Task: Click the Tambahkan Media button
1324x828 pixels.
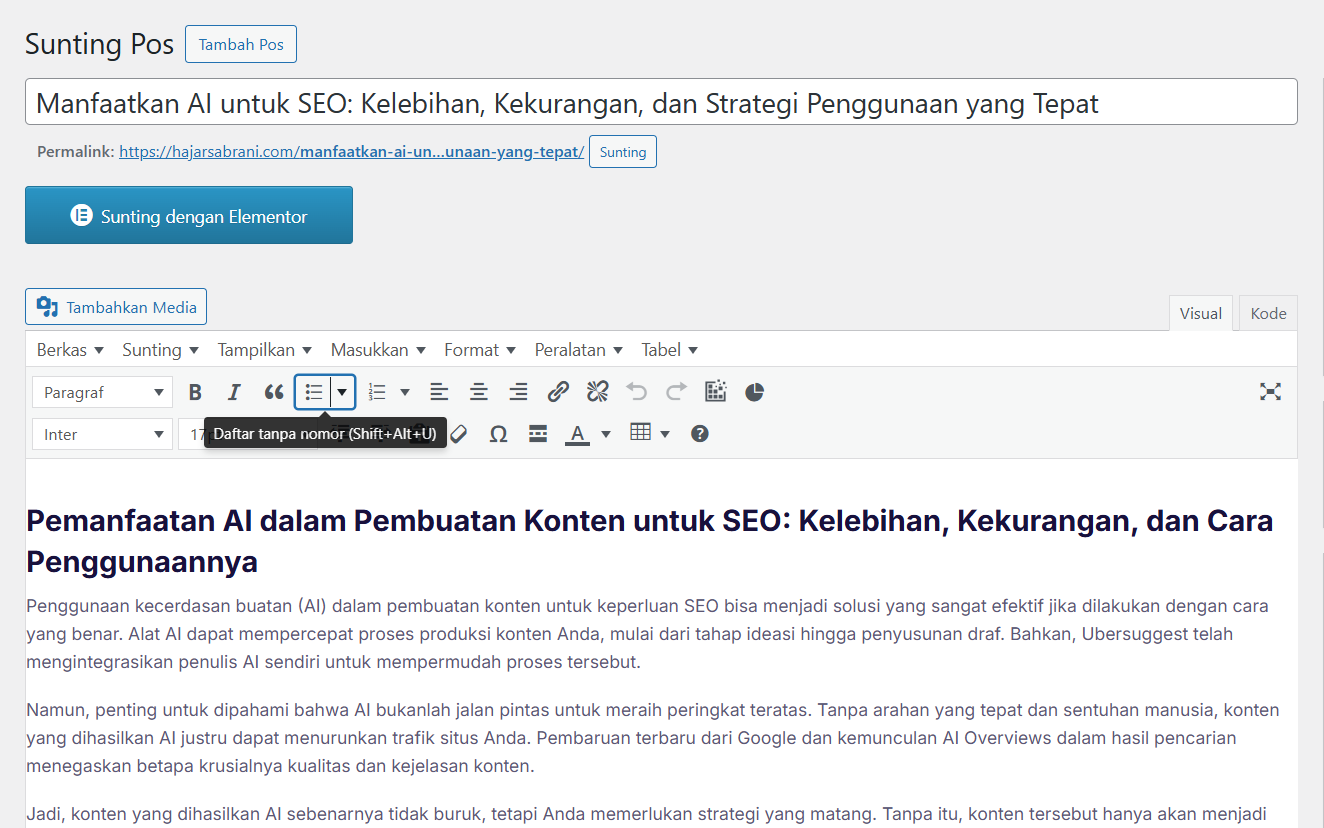Action: [x=116, y=307]
